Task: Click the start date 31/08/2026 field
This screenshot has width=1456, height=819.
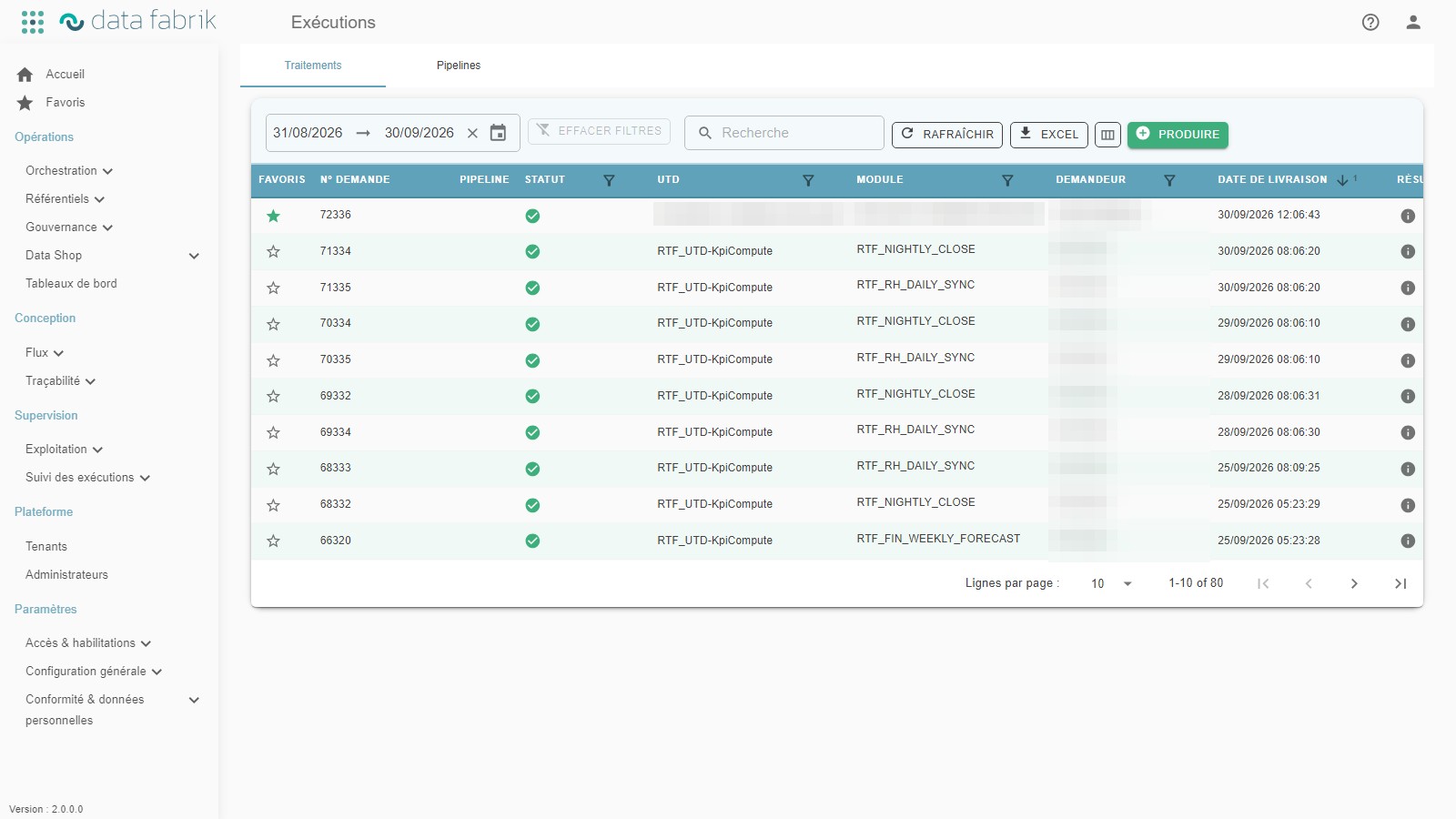Action: [308, 133]
